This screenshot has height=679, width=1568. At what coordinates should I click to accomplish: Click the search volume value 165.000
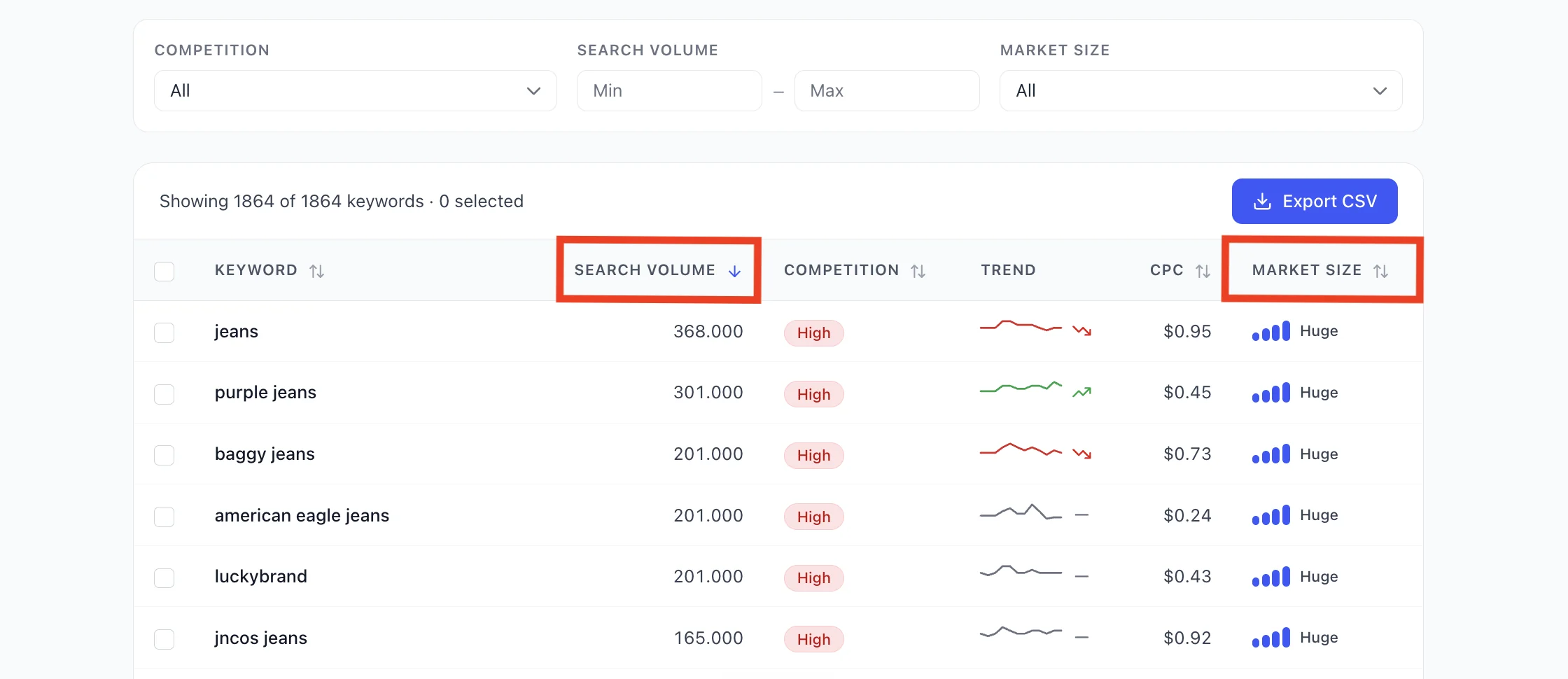pos(708,638)
